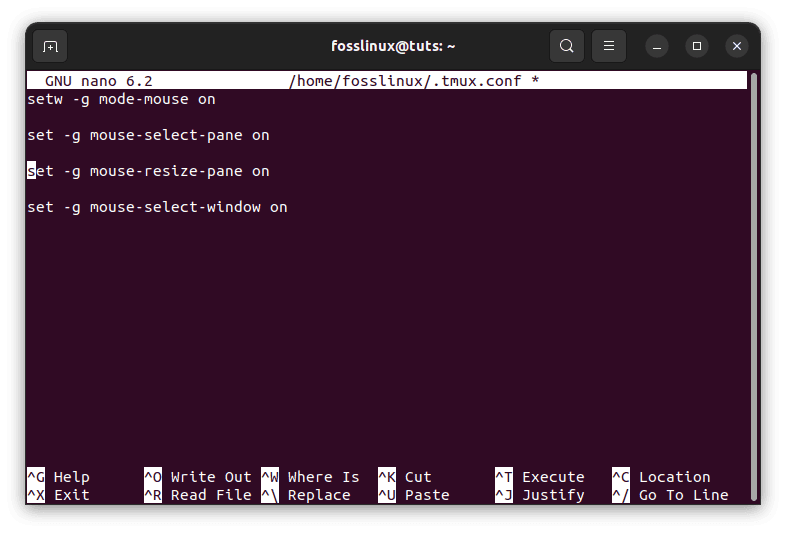Maximize the terminal window
The width and height of the screenshot is (786, 533).
tap(697, 46)
